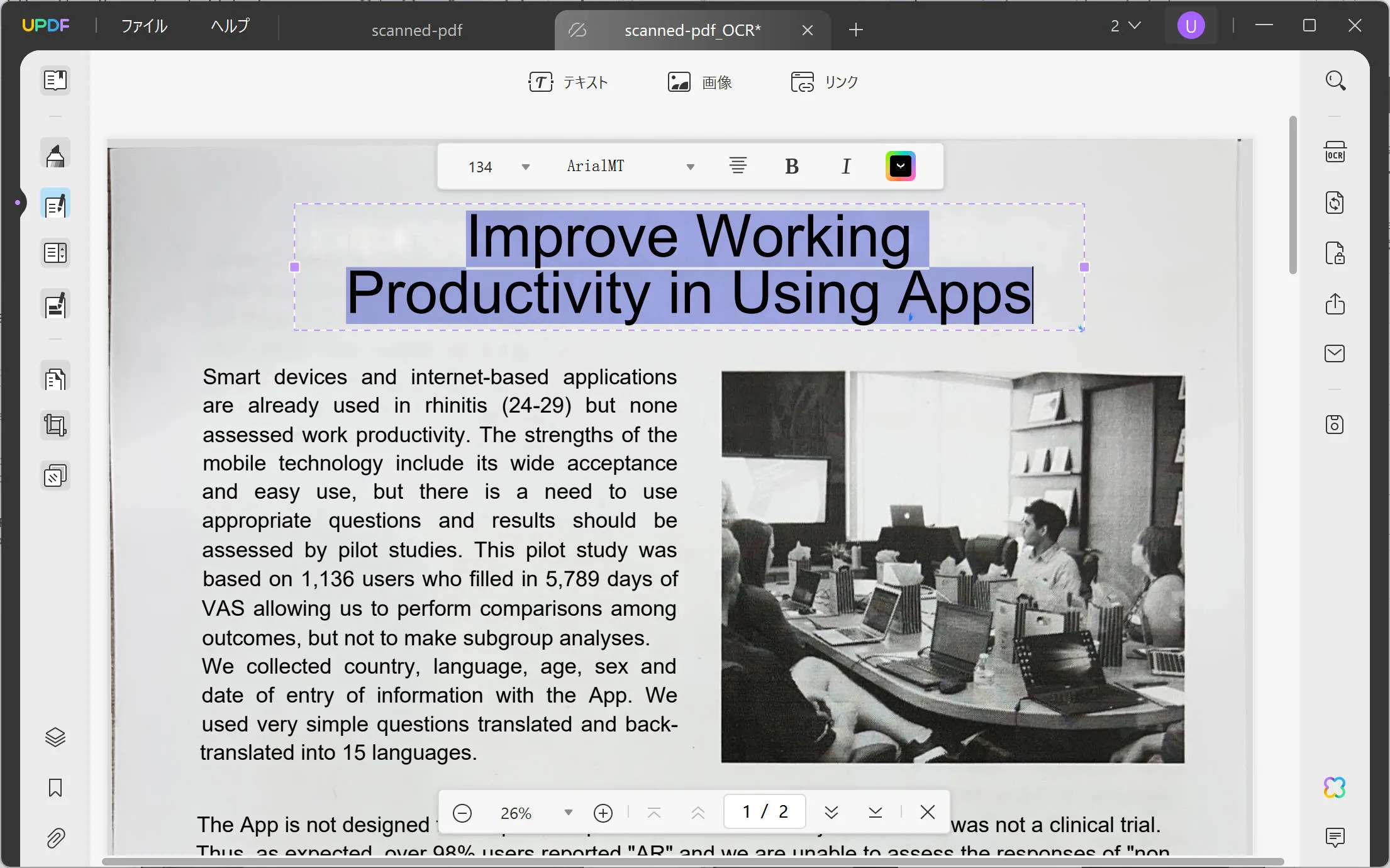Screen dimensions: 1390x868
Task: Close the page navigation bar
Action: pos(928,812)
